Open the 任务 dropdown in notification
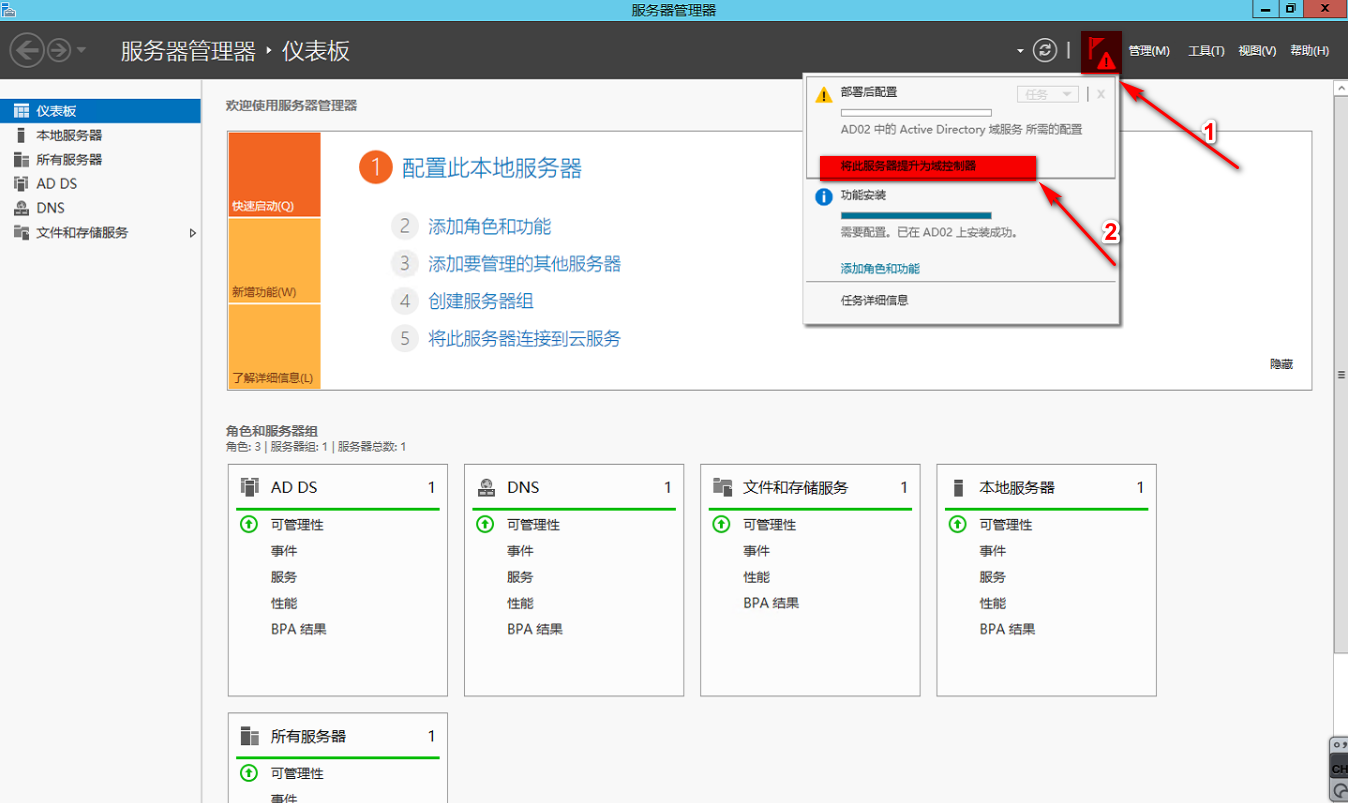Screen dimensions: 1348x803 (1047, 94)
